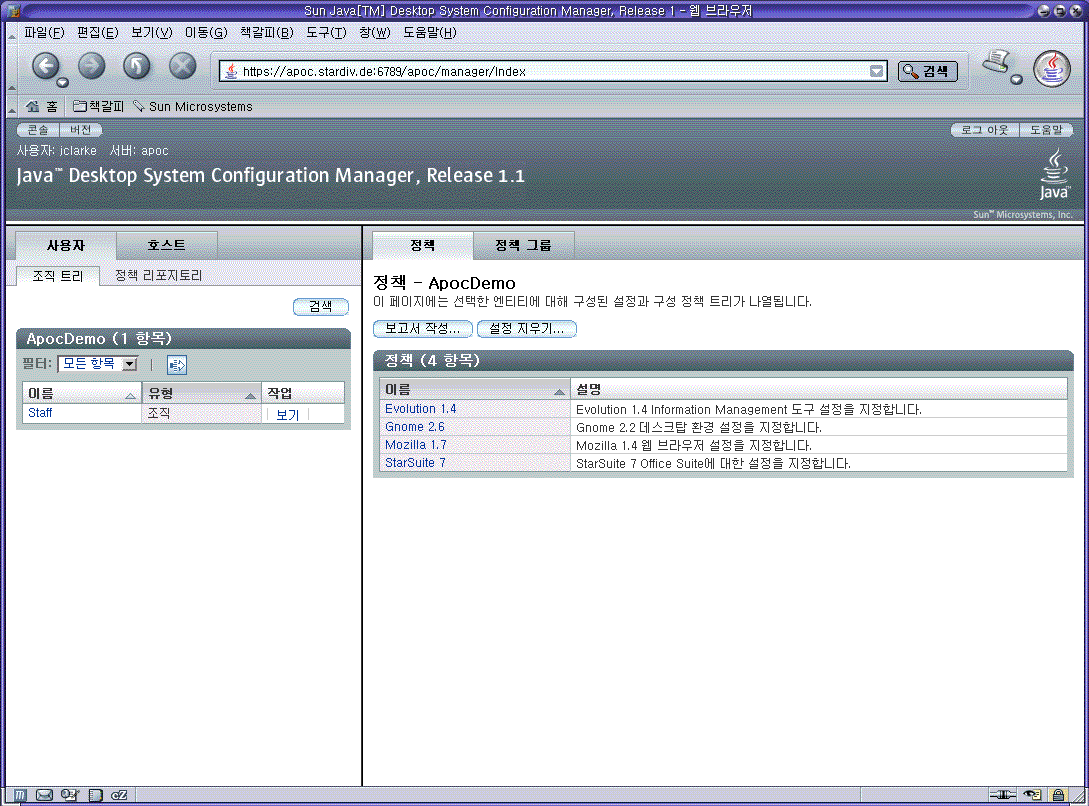
Task: Click the 작업 column header
Action: pos(303,394)
